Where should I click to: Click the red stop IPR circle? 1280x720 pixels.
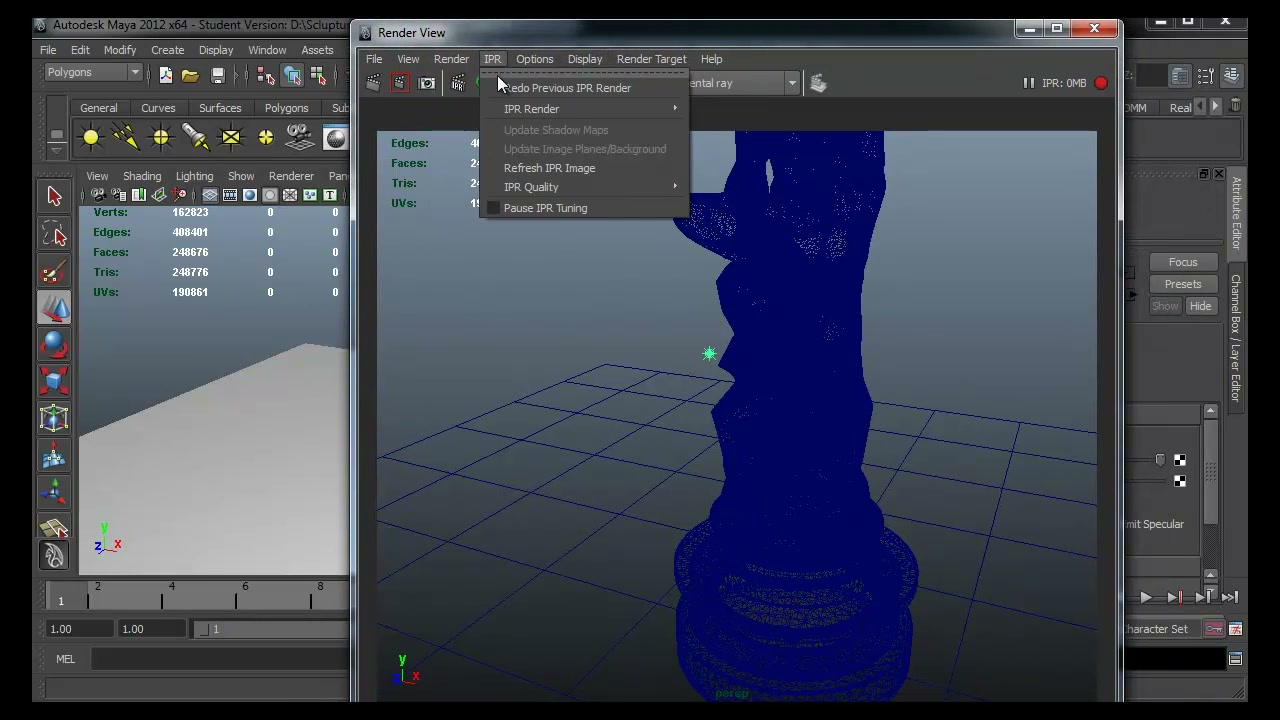point(1101,83)
